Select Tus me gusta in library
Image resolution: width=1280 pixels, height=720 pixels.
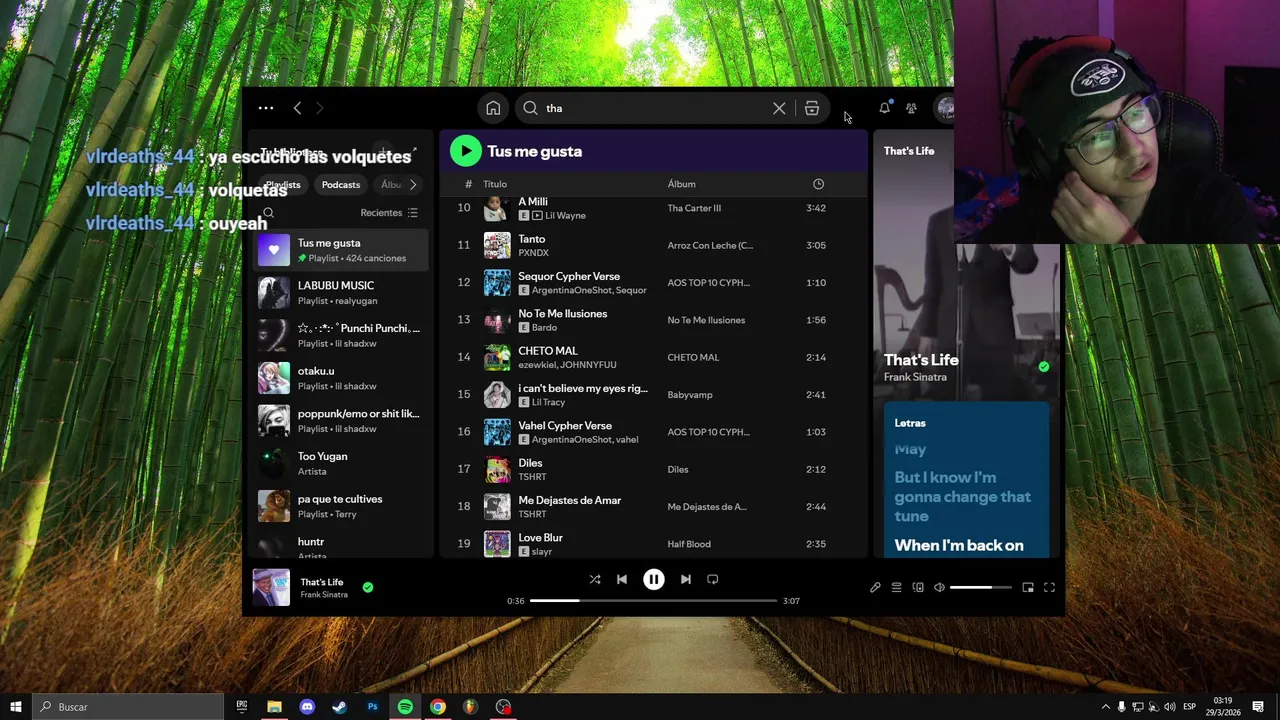[342, 250]
